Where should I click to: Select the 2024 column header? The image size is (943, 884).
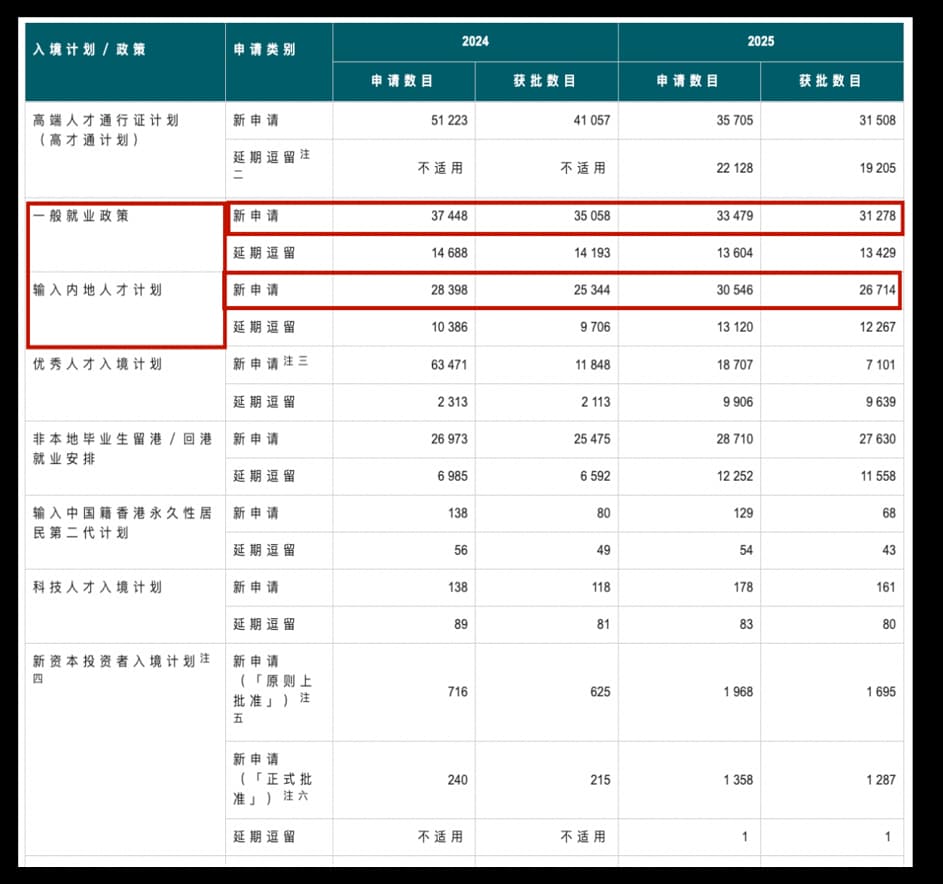pos(475,42)
